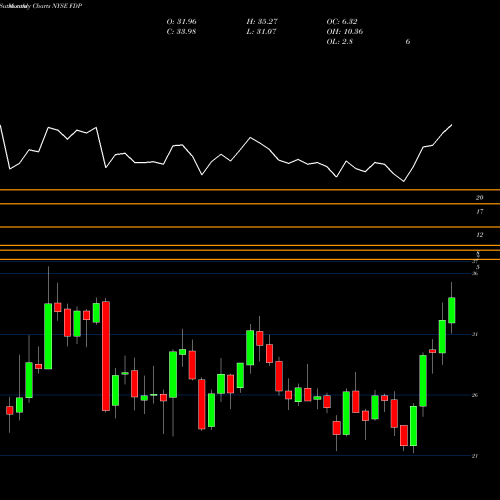Screen dimensions: 500x500
Task: Click the price axis label 21
Action: pyautogui.click(x=475, y=456)
